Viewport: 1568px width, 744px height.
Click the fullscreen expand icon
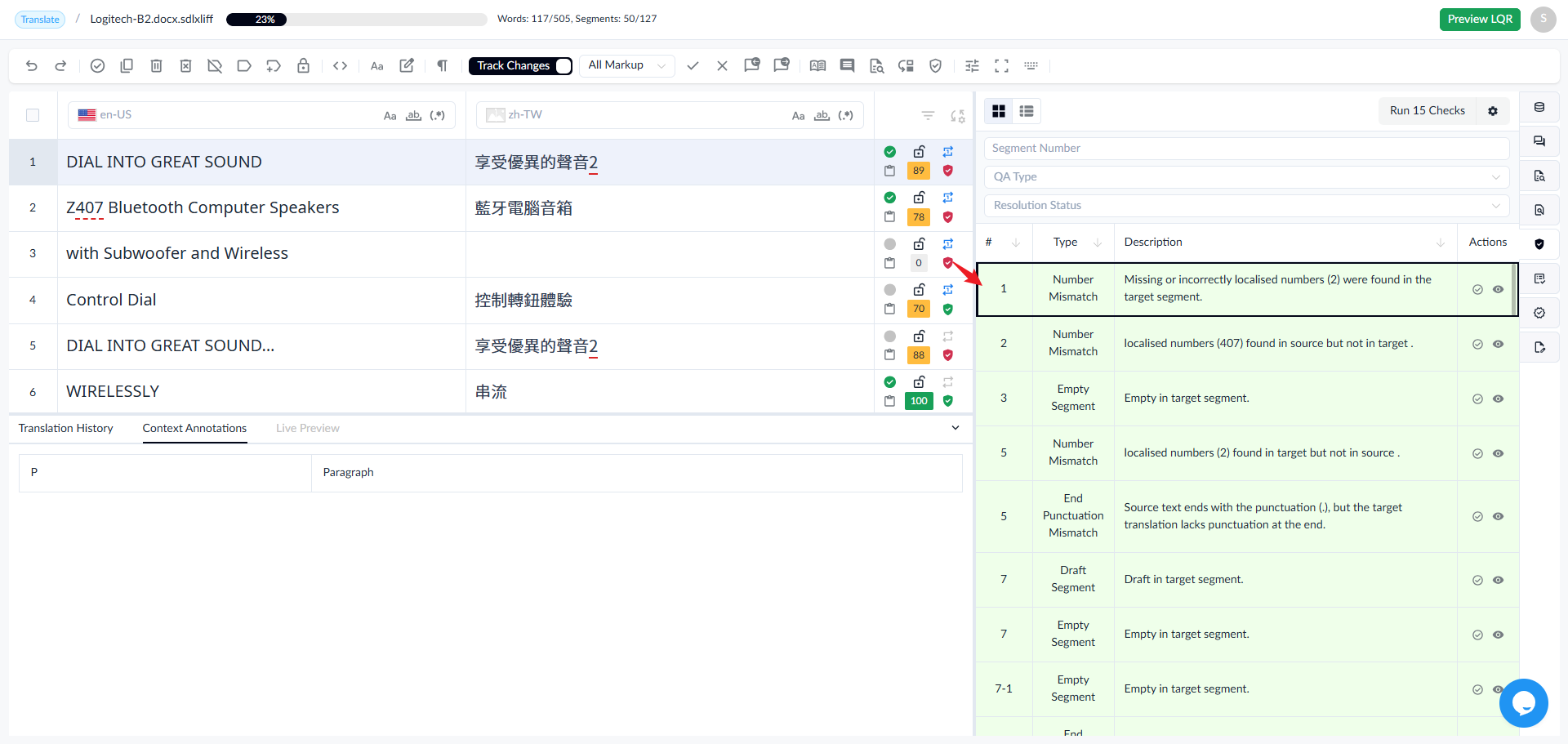click(1001, 66)
